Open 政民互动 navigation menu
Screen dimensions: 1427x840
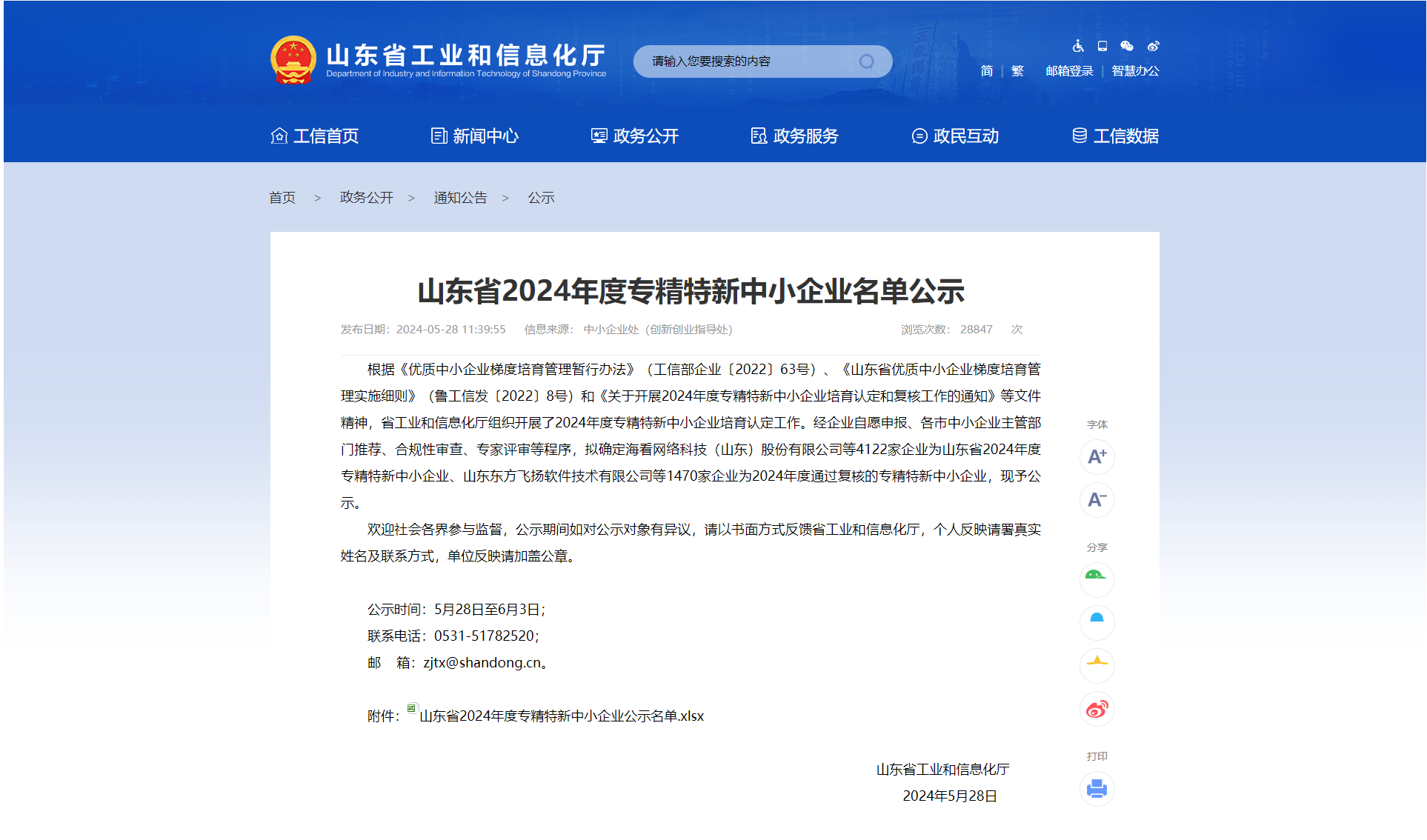click(x=955, y=136)
